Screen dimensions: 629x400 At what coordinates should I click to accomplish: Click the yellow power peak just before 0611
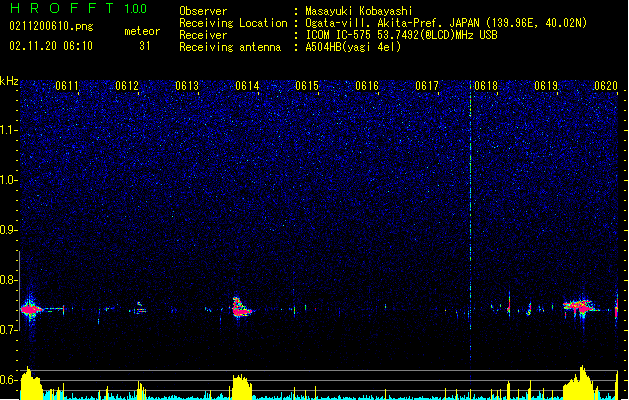[31, 383]
